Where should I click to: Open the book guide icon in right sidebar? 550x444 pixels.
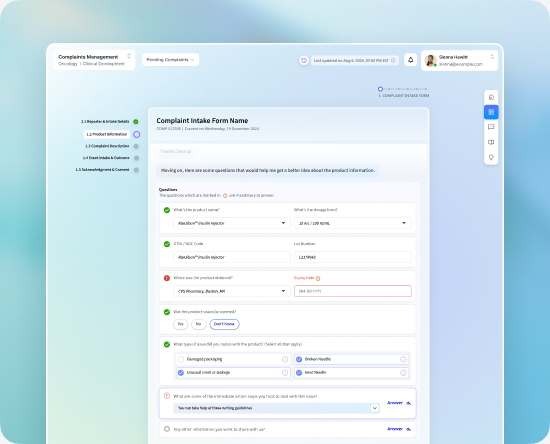click(491, 142)
